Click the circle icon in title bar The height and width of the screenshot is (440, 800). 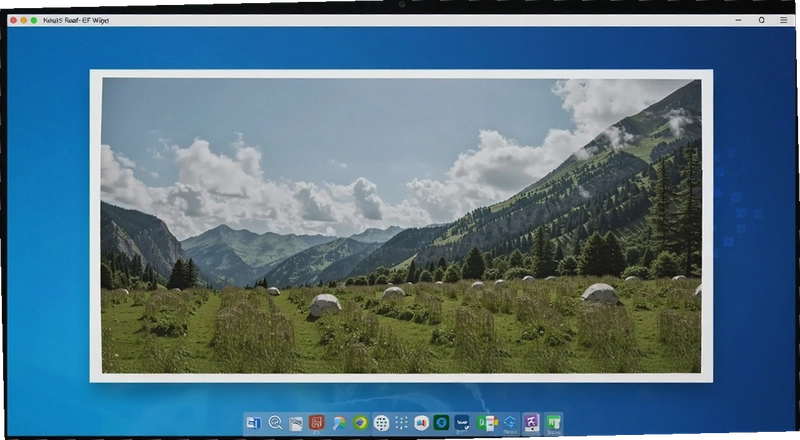pyautogui.click(x=761, y=20)
